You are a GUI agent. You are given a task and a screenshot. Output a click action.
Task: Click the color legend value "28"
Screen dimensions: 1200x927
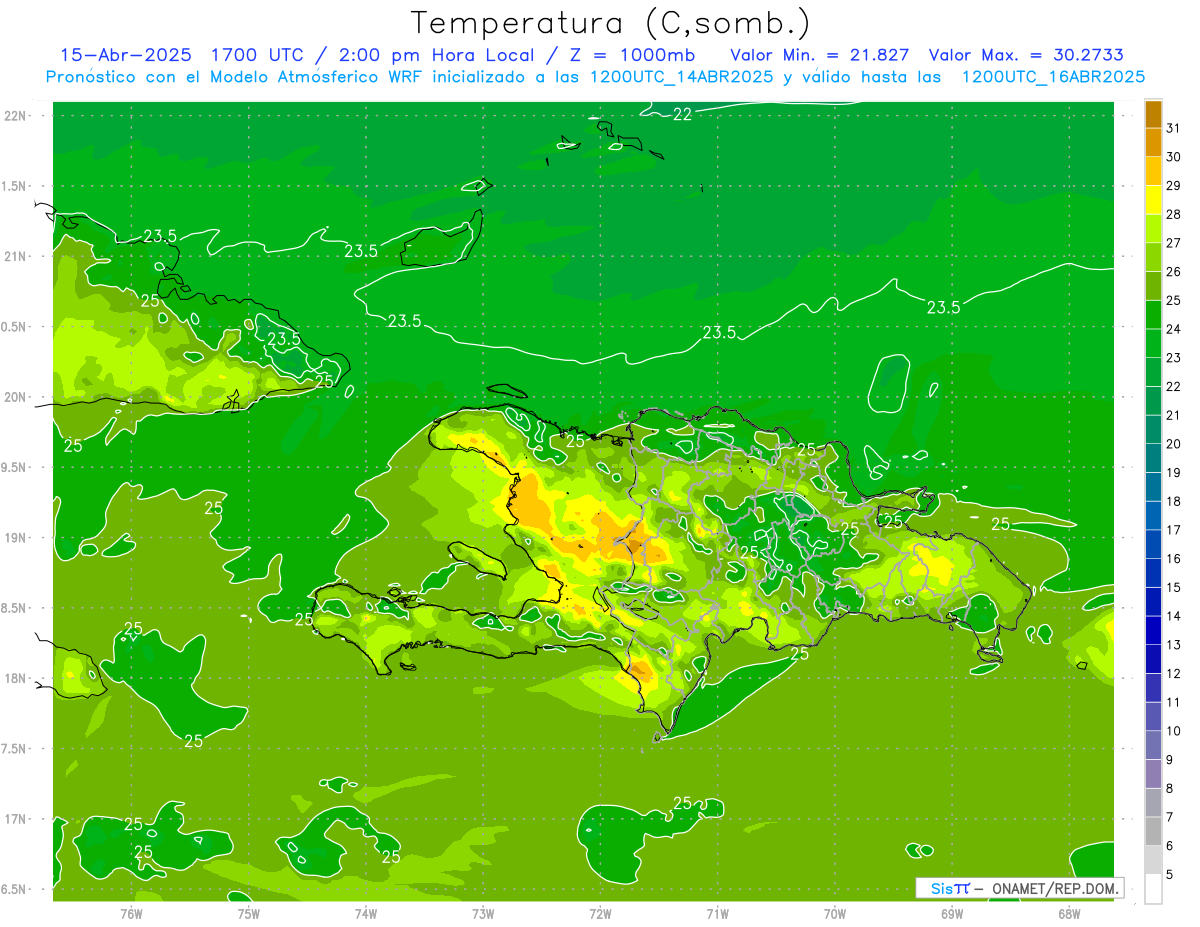(x=1174, y=214)
